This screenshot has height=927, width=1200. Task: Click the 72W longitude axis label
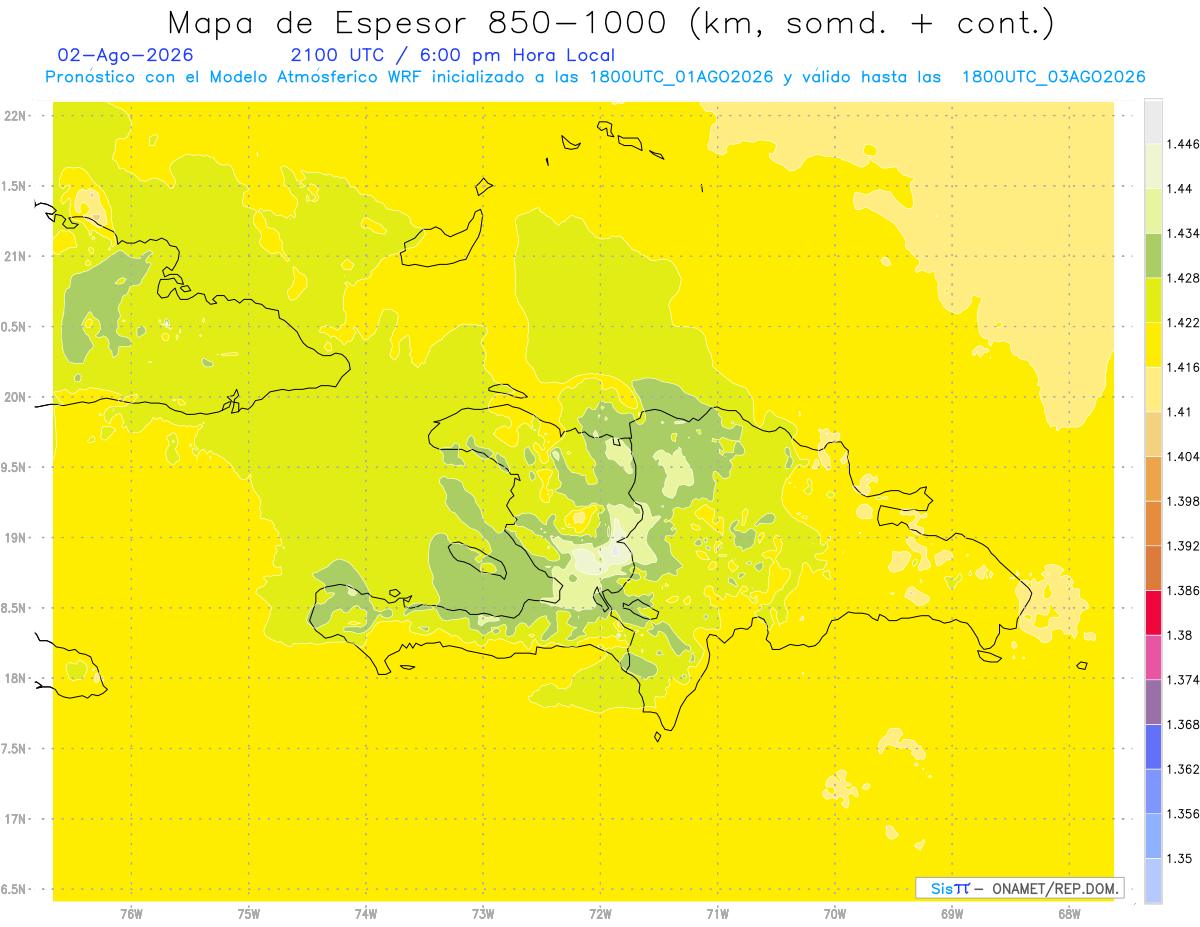coord(600,915)
